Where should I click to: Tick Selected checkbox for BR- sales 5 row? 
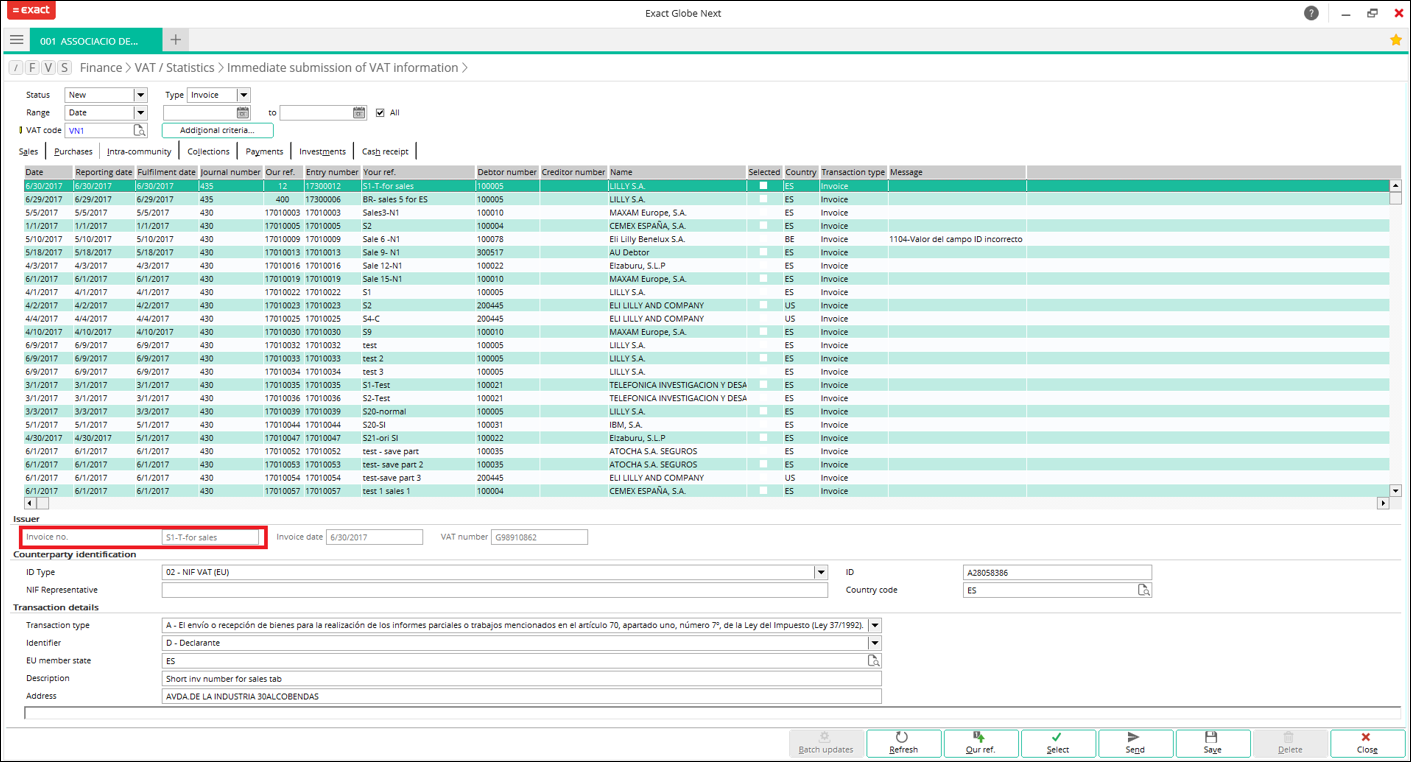point(764,199)
